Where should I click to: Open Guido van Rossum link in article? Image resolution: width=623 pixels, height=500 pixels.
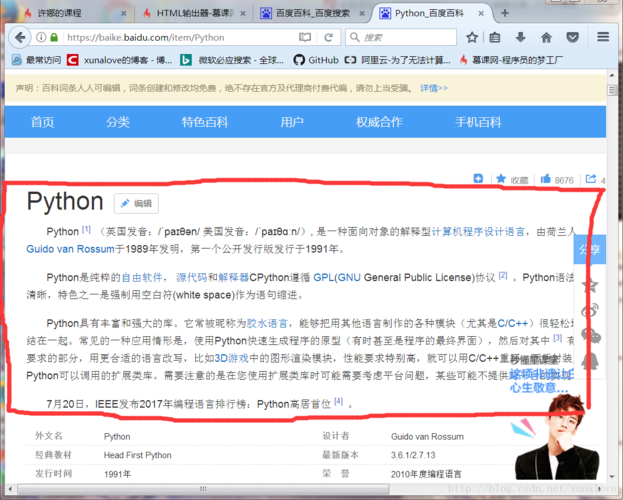[70, 249]
